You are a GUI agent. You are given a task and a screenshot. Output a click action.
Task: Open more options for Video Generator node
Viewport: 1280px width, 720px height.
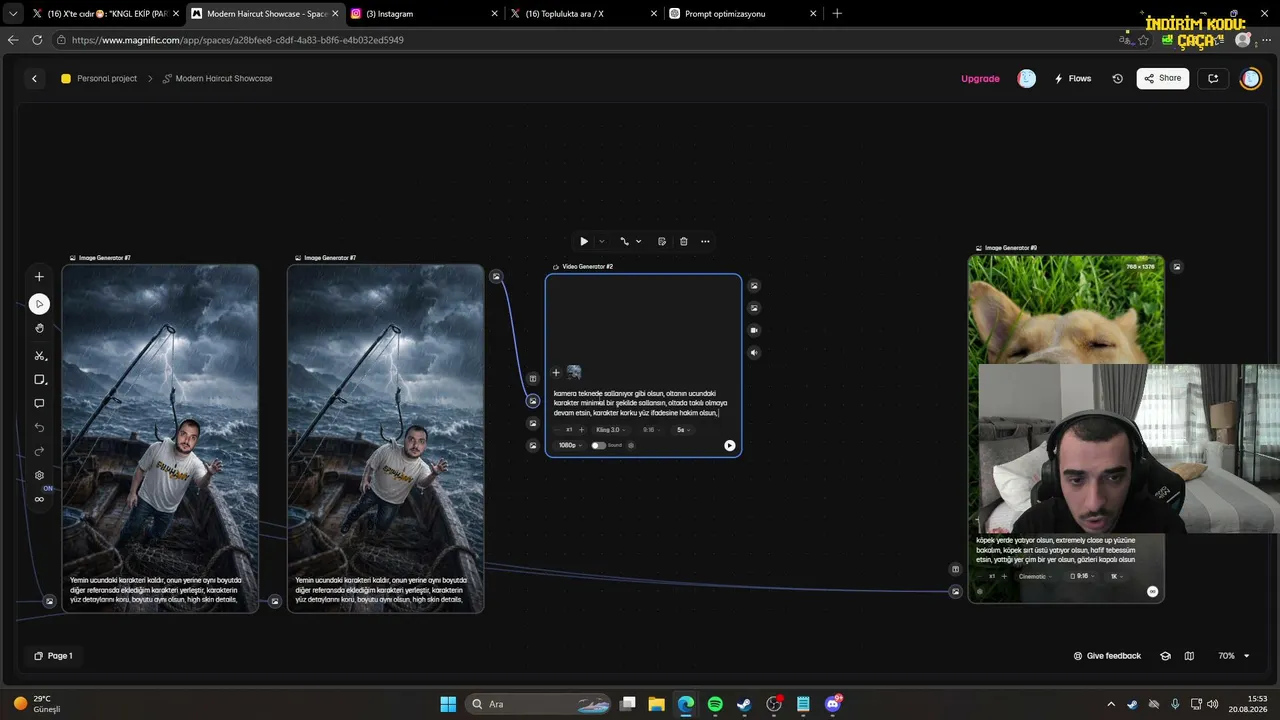coord(705,241)
